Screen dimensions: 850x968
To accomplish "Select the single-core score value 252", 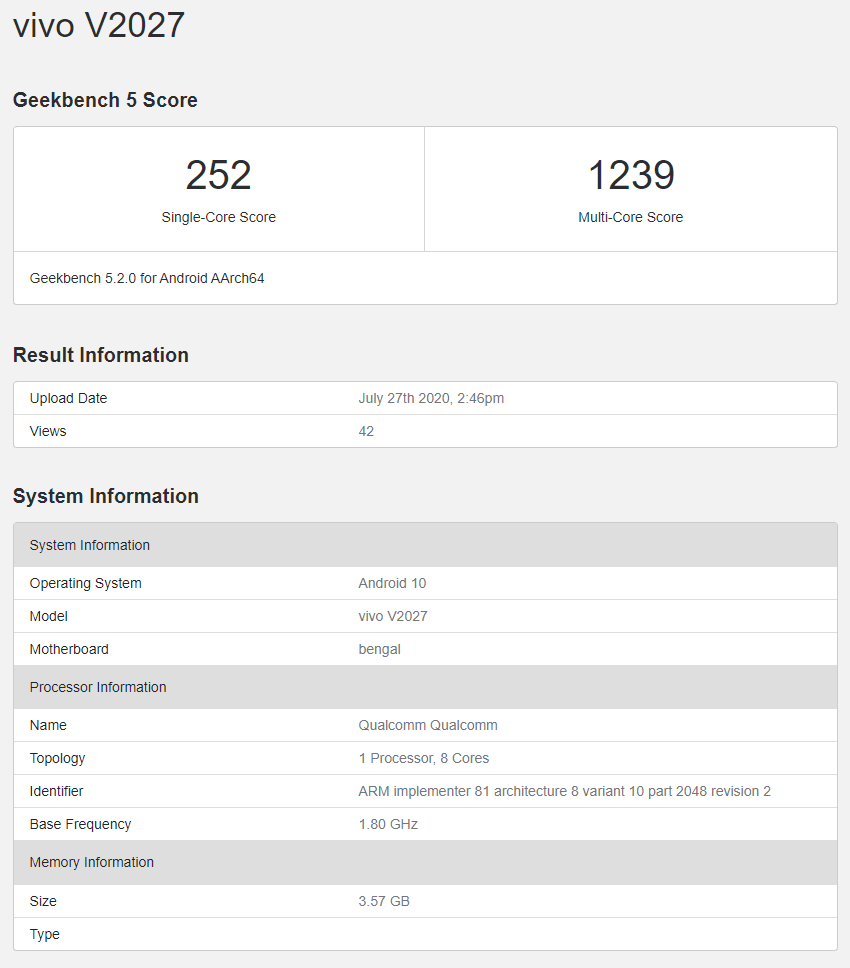I will (x=218, y=176).
